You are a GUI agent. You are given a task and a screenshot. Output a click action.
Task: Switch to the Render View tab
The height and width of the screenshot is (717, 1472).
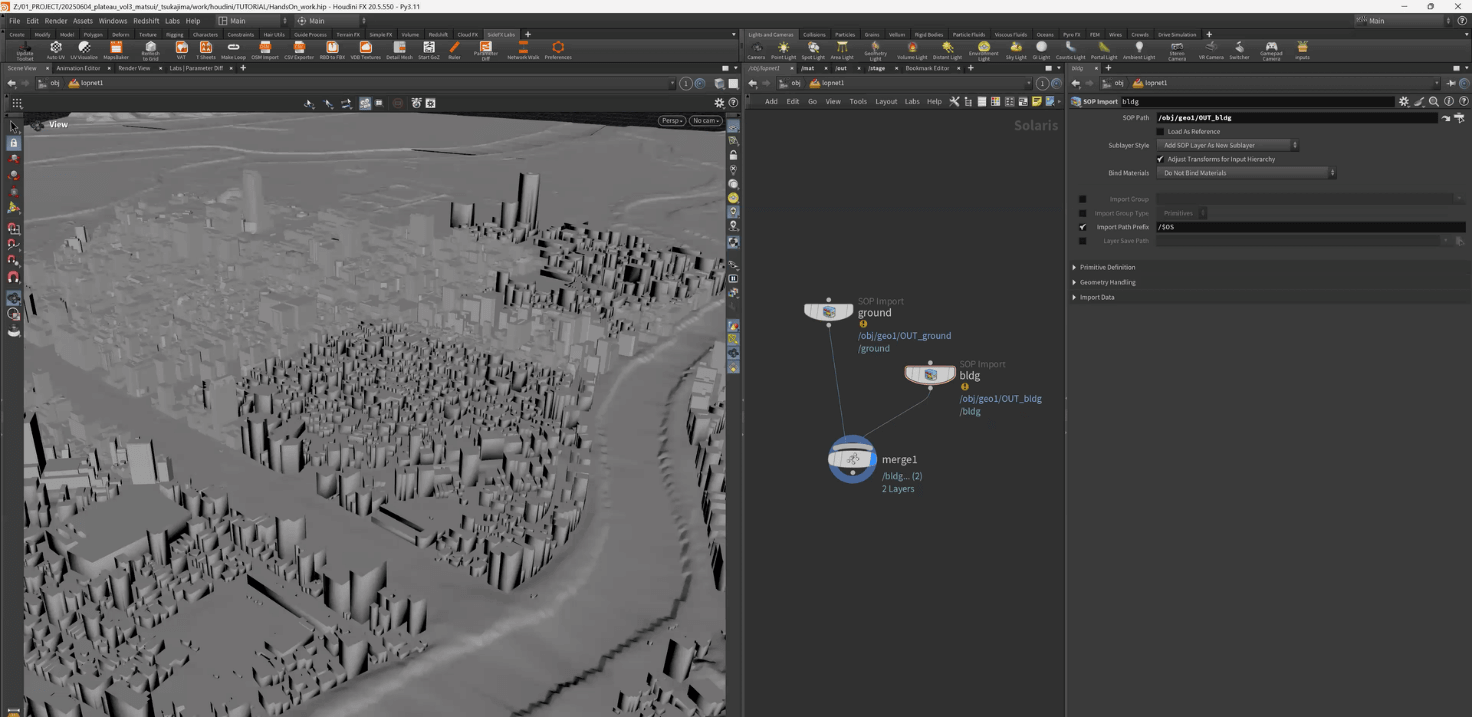(133, 68)
